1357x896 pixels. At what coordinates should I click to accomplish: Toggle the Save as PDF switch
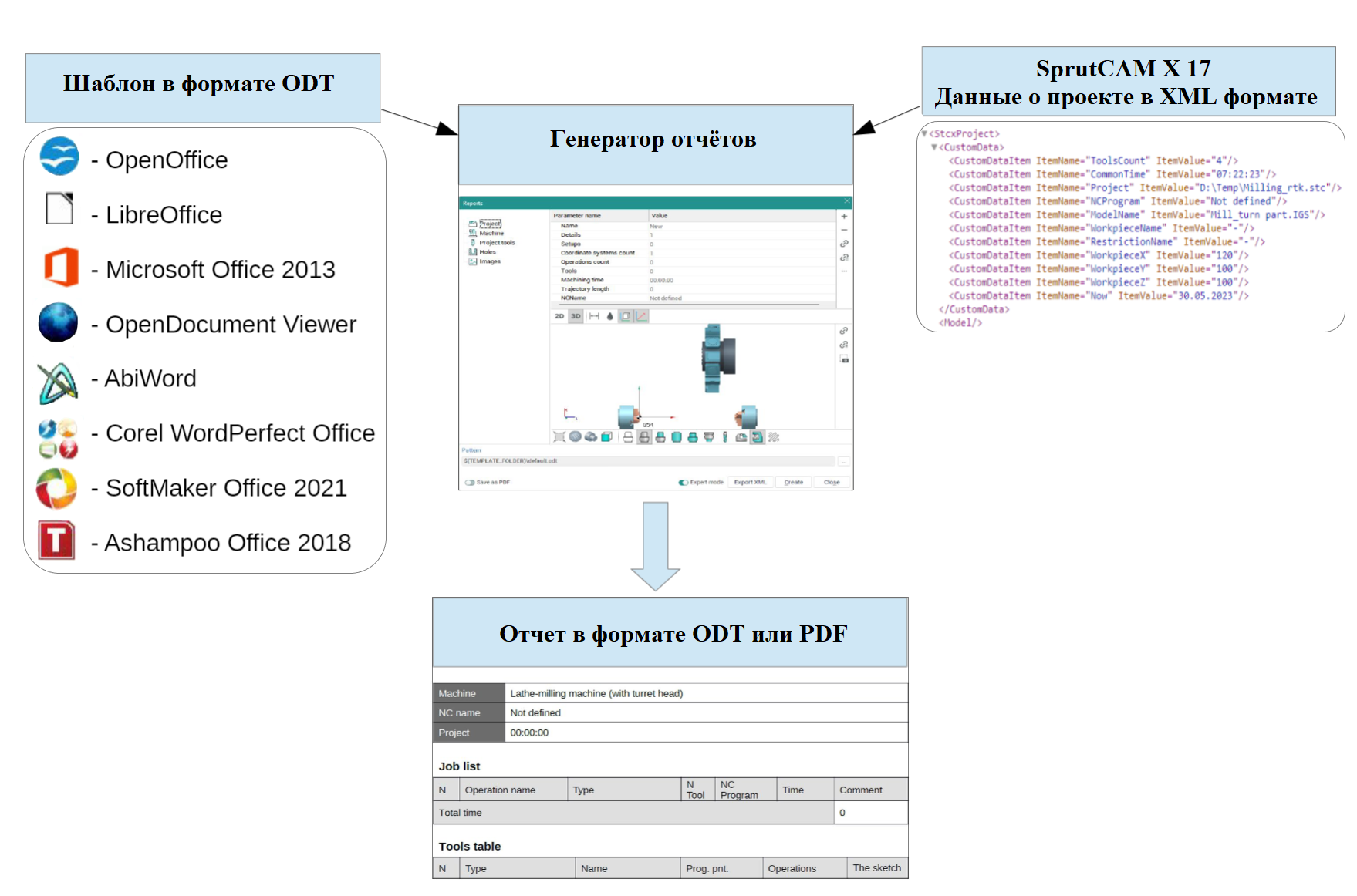click(x=470, y=483)
